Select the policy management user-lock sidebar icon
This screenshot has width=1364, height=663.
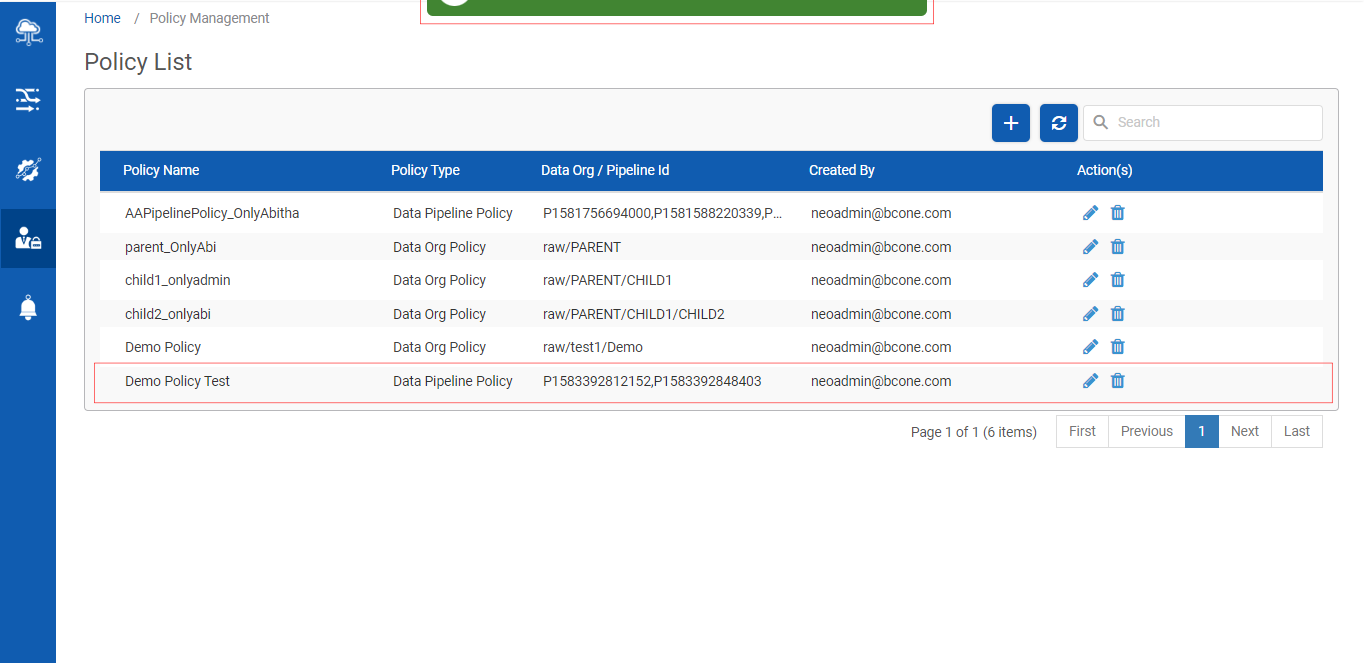click(28, 239)
